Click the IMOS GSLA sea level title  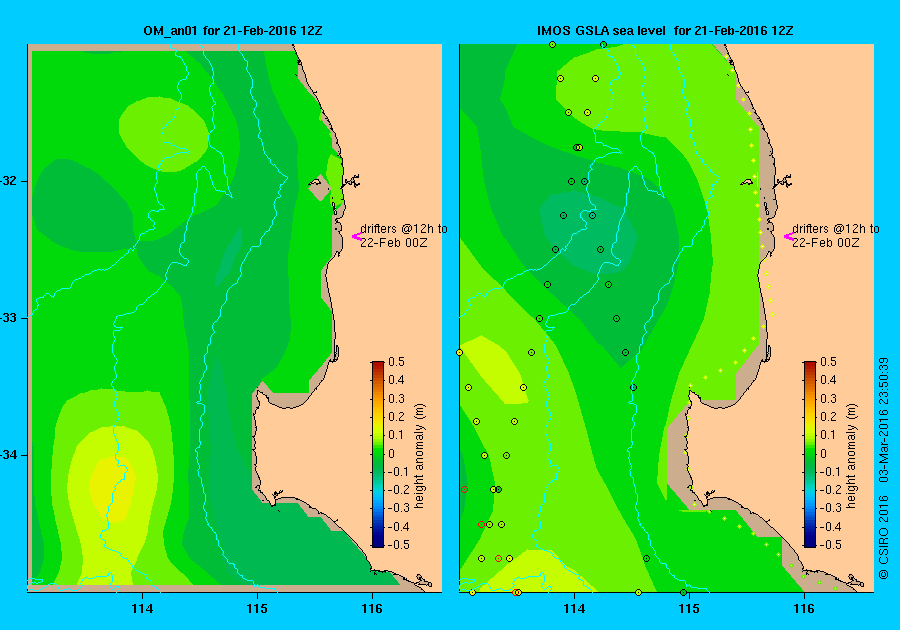pos(665,31)
